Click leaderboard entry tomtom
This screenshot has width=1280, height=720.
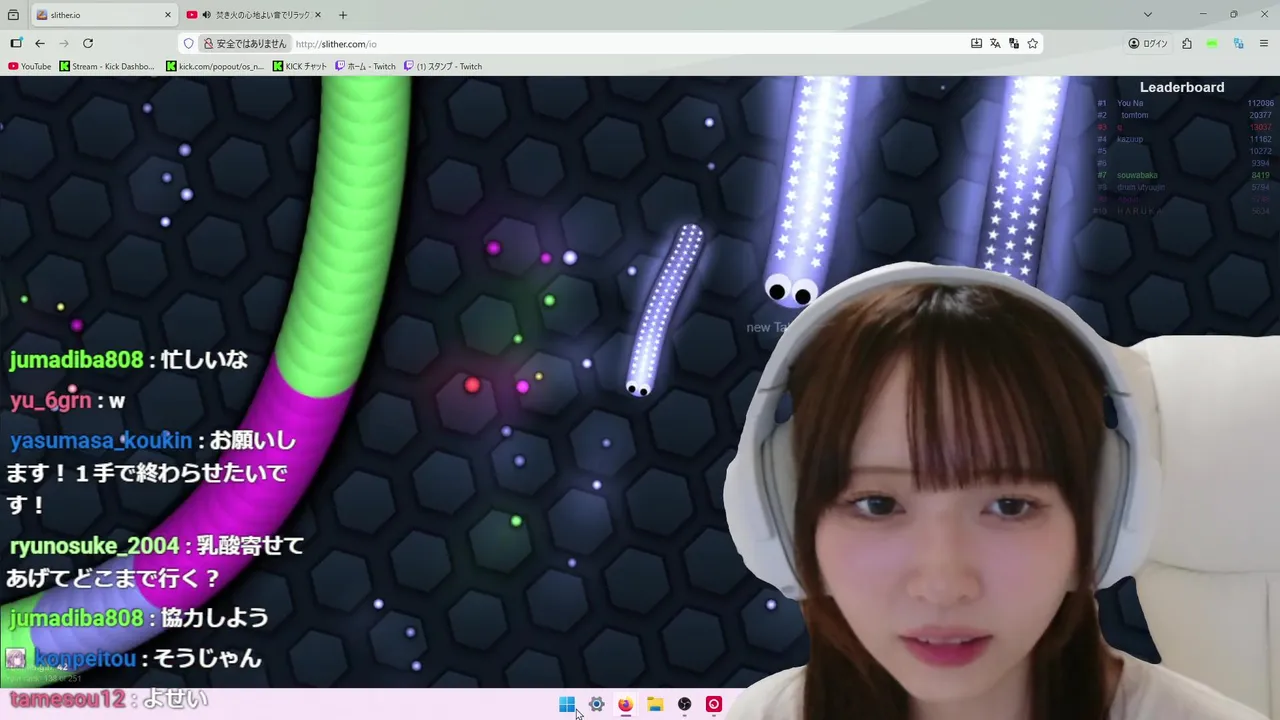click(x=1134, y=115)
